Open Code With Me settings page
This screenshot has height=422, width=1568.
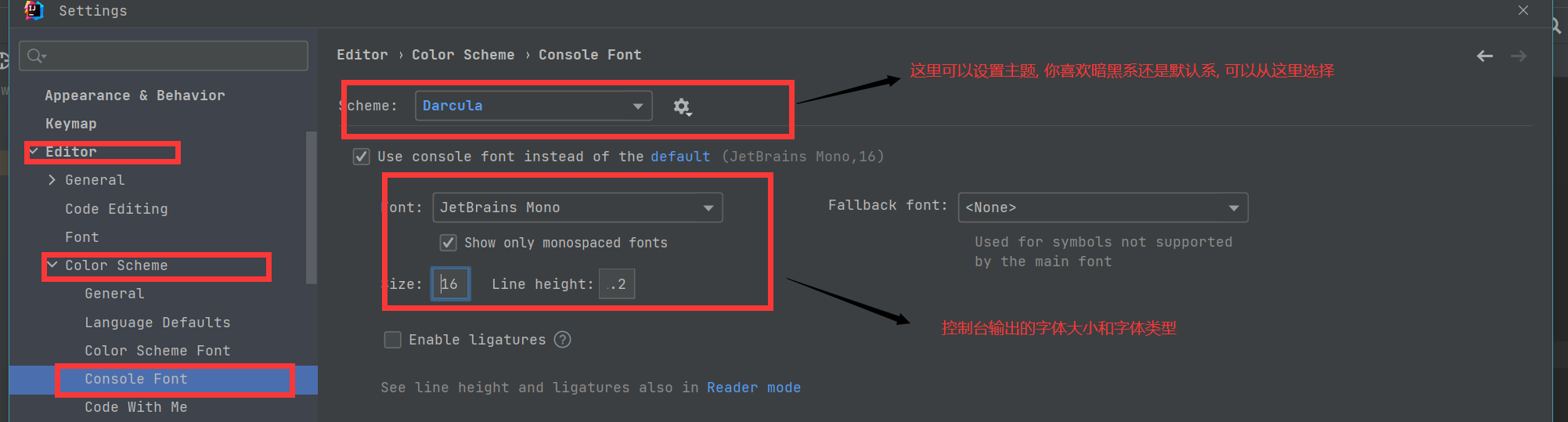136,407
